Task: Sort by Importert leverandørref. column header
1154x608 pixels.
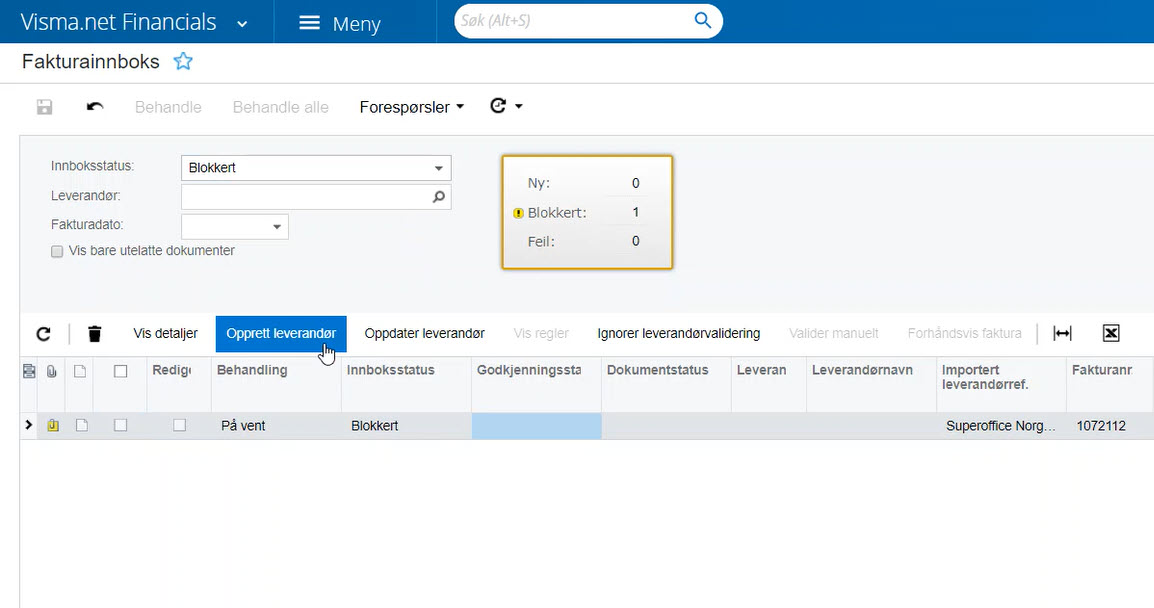Action: [x=1002, y=384]
